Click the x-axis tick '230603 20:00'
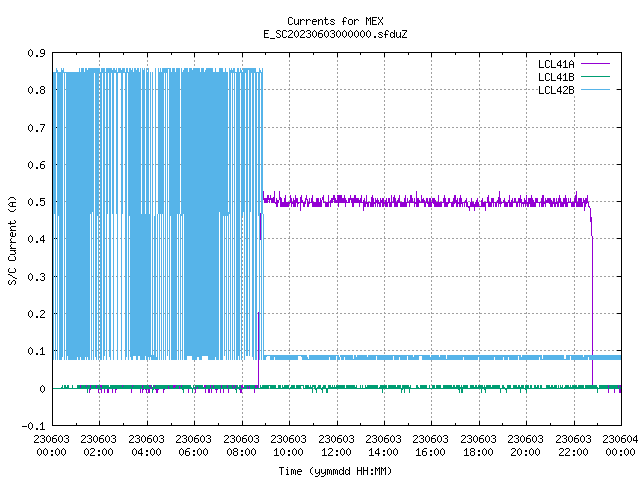This screenshot has width=640, height=480. point(525,445)
